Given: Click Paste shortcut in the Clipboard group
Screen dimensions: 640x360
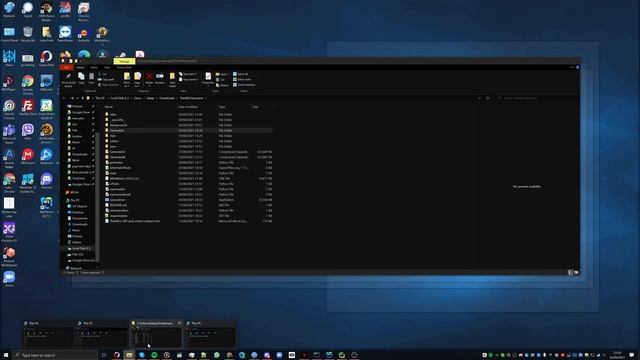Looking at the screenshot, I should [108, 85].
